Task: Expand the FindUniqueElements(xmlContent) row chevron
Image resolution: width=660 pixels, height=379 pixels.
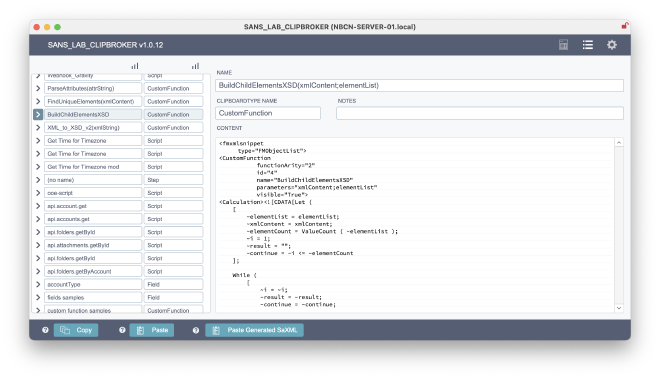Action: click(38, 101)
